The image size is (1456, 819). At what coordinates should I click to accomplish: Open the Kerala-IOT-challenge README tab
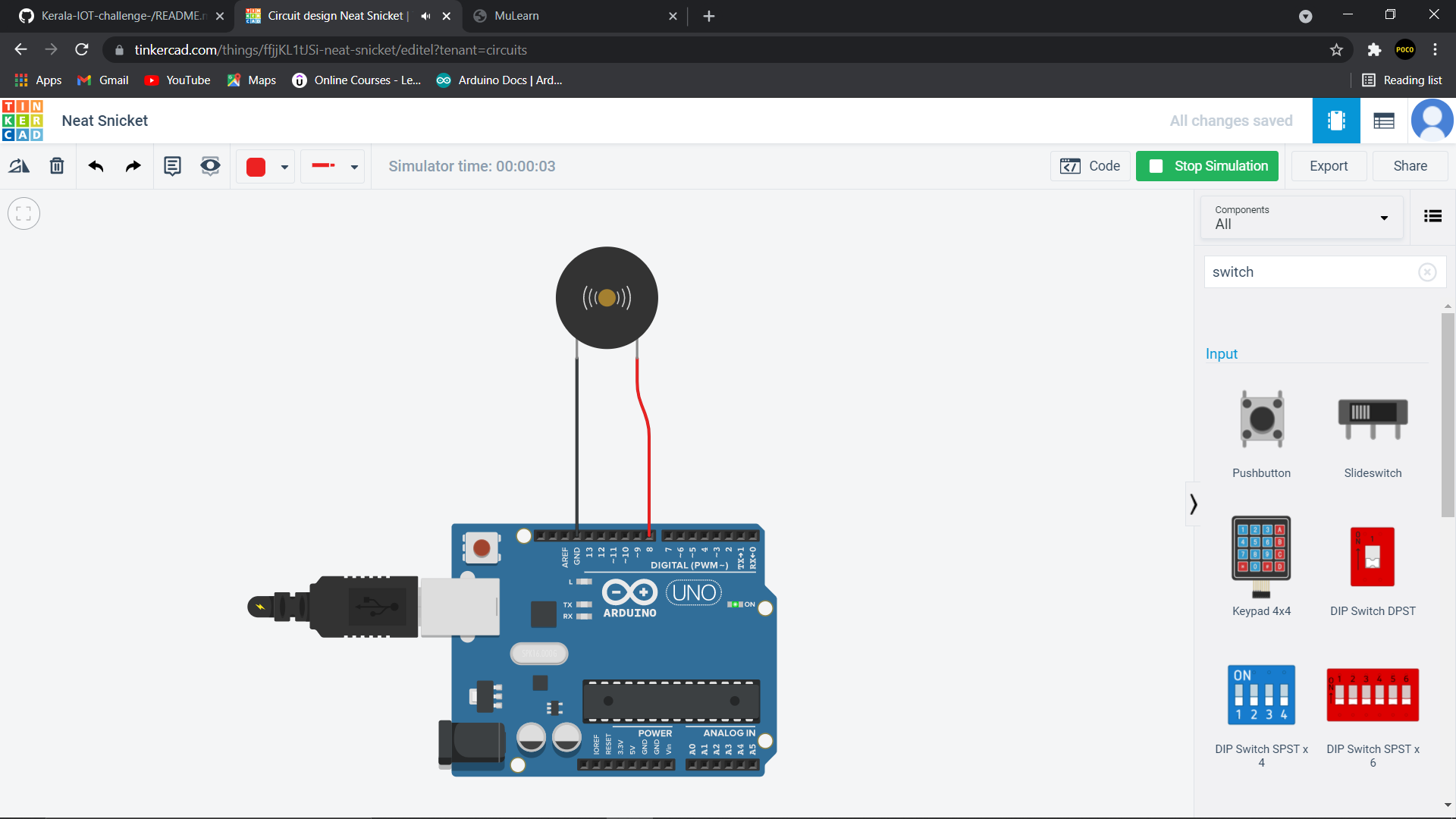[118, 15]
